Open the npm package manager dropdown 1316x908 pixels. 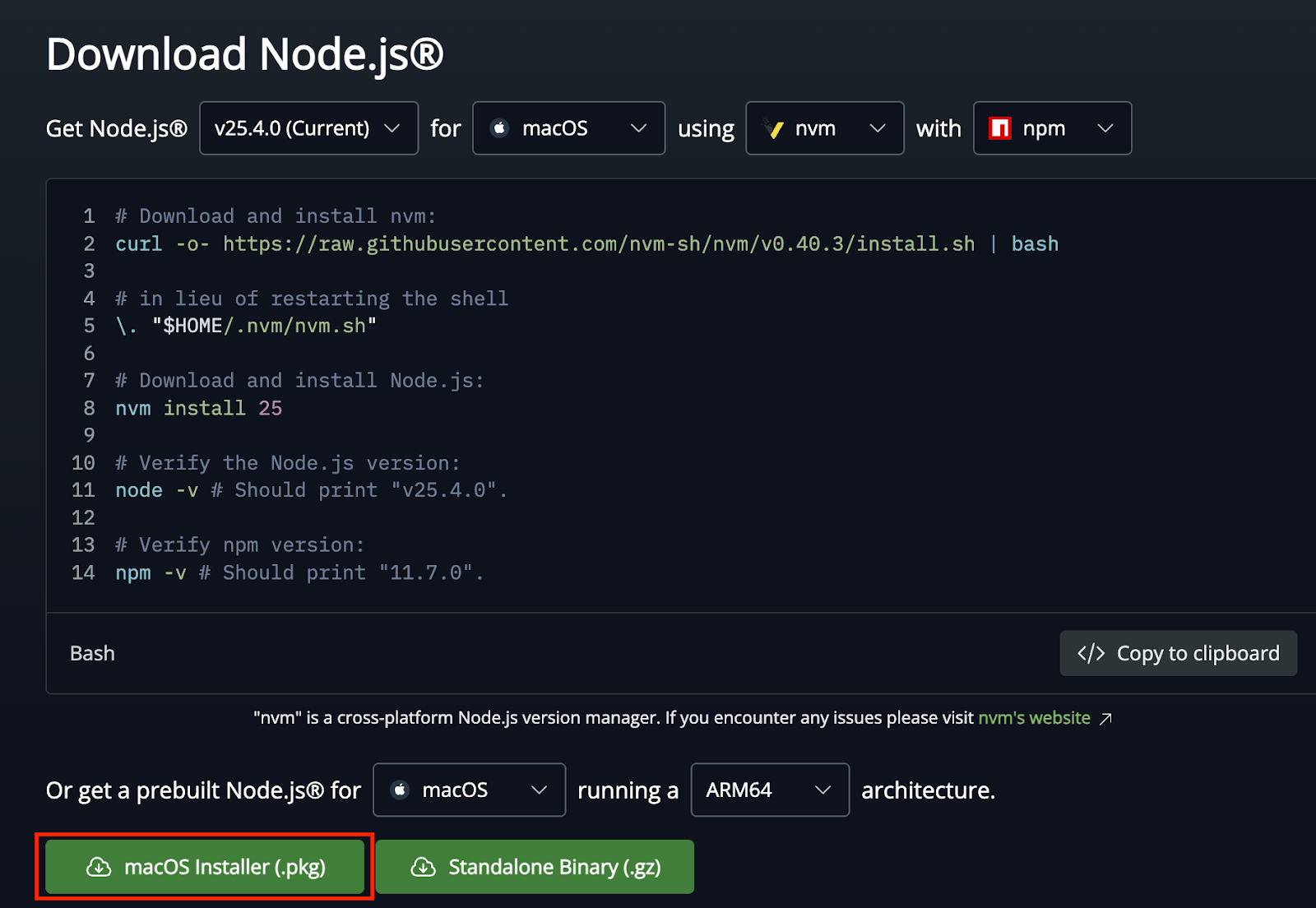1052,128
